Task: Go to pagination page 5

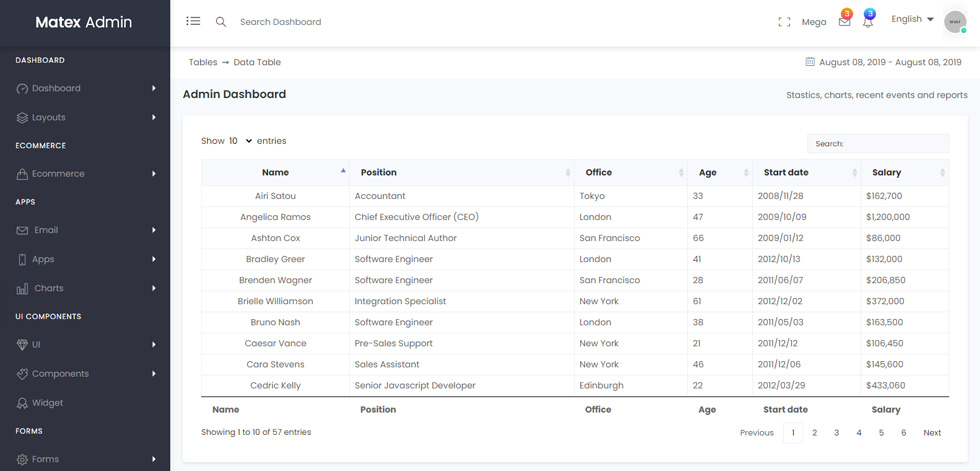Action: coord(881,432)
